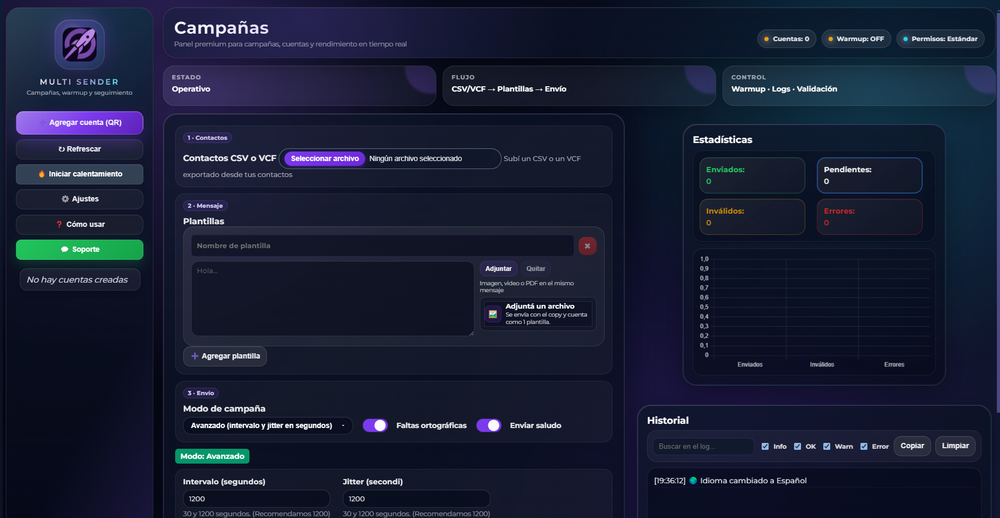Click the Permisos: Estándar status pill
1000x518 pixels.
pyautogui.click(x=940, y=39)
